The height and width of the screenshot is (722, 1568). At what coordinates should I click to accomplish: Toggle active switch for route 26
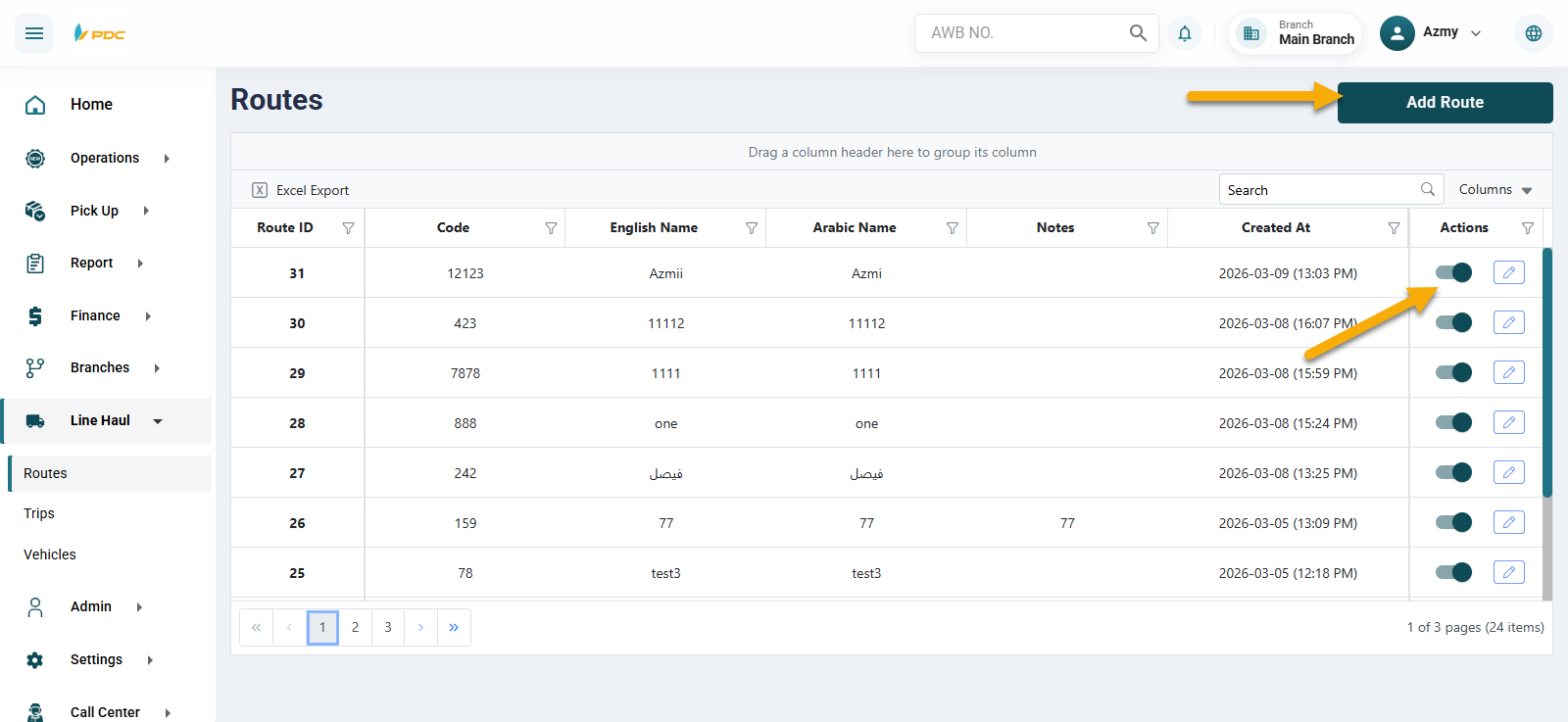click(x=1453, y=522)
